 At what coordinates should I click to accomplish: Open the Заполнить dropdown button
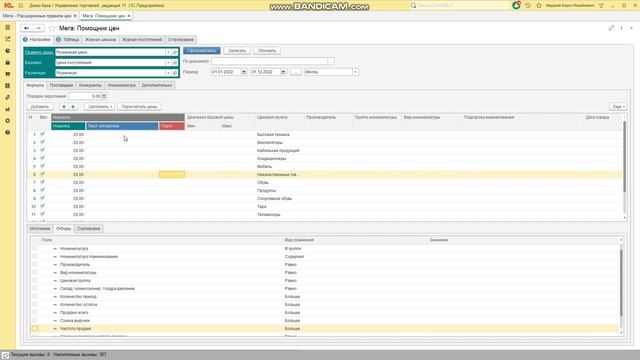tap(99, 107)
